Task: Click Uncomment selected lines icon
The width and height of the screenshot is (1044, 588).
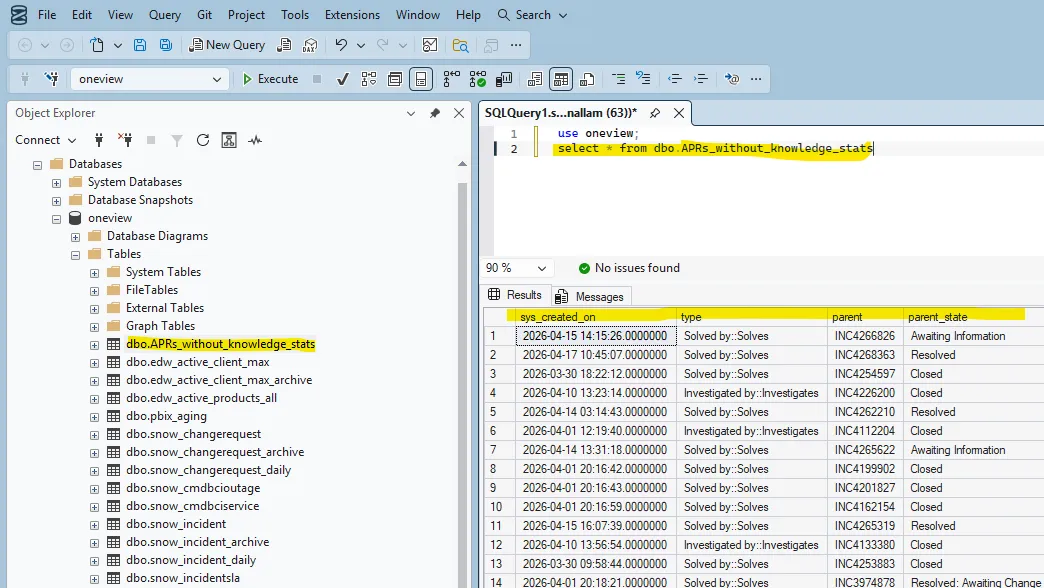Action: pos(643,79)
